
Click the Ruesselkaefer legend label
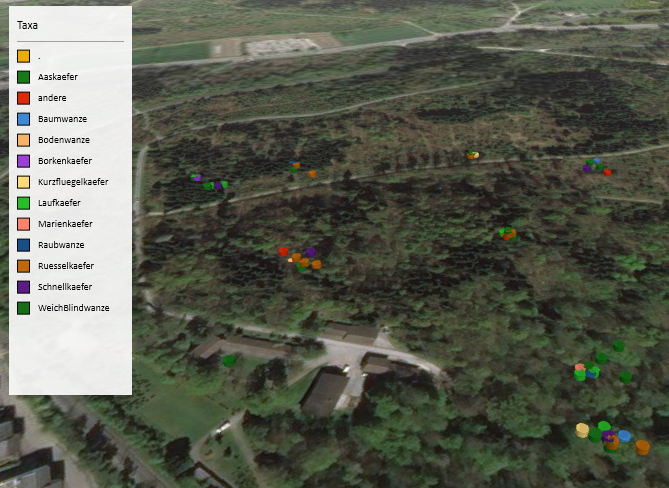66,266
